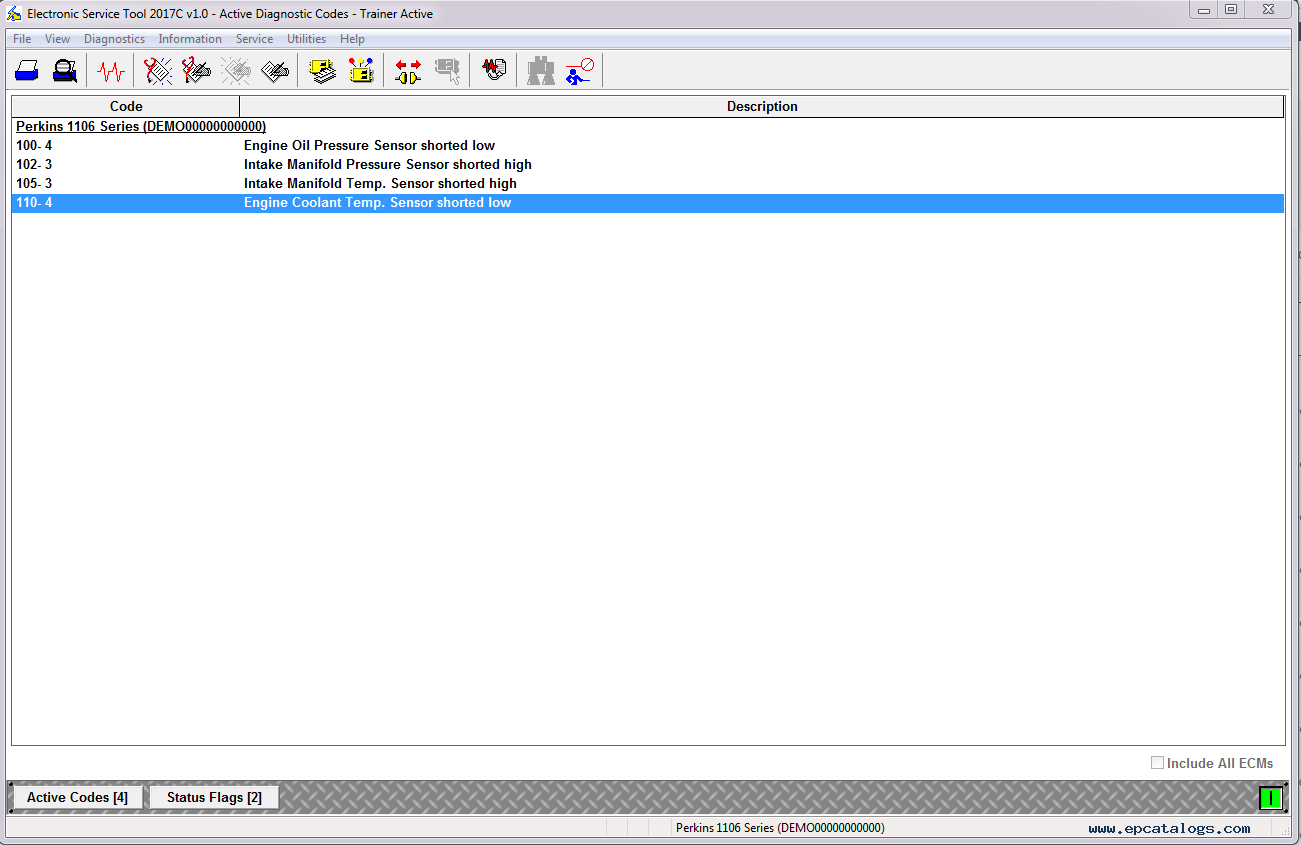Select Engine Coolant Temp. Sensor shorted low

(x=377, y=202)
